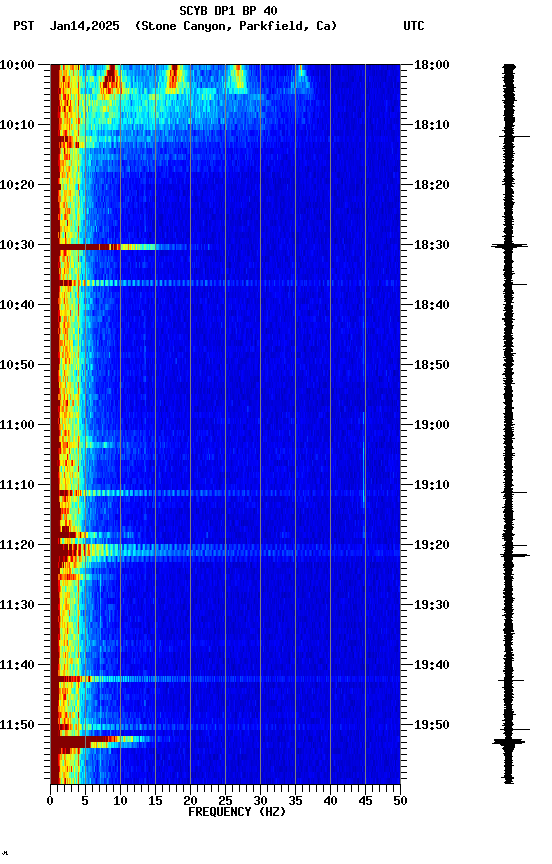Click the 11:11 broadband streak in spectrogram

tap(225, 493)
